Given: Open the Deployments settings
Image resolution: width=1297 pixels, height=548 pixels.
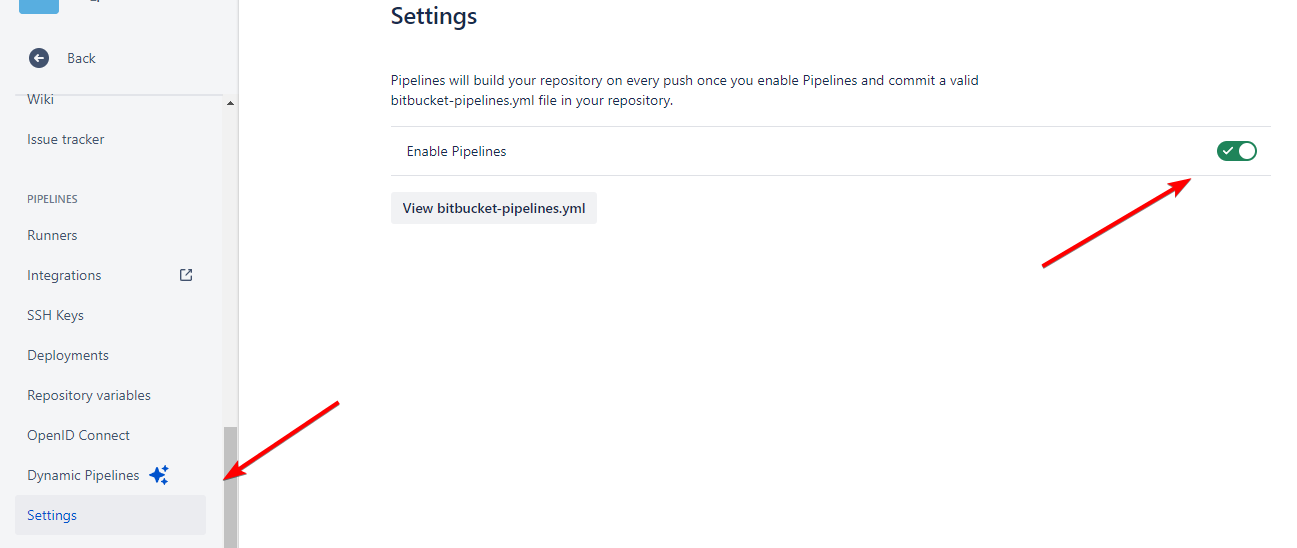Looking at the screenshot, I should (68, 355).
